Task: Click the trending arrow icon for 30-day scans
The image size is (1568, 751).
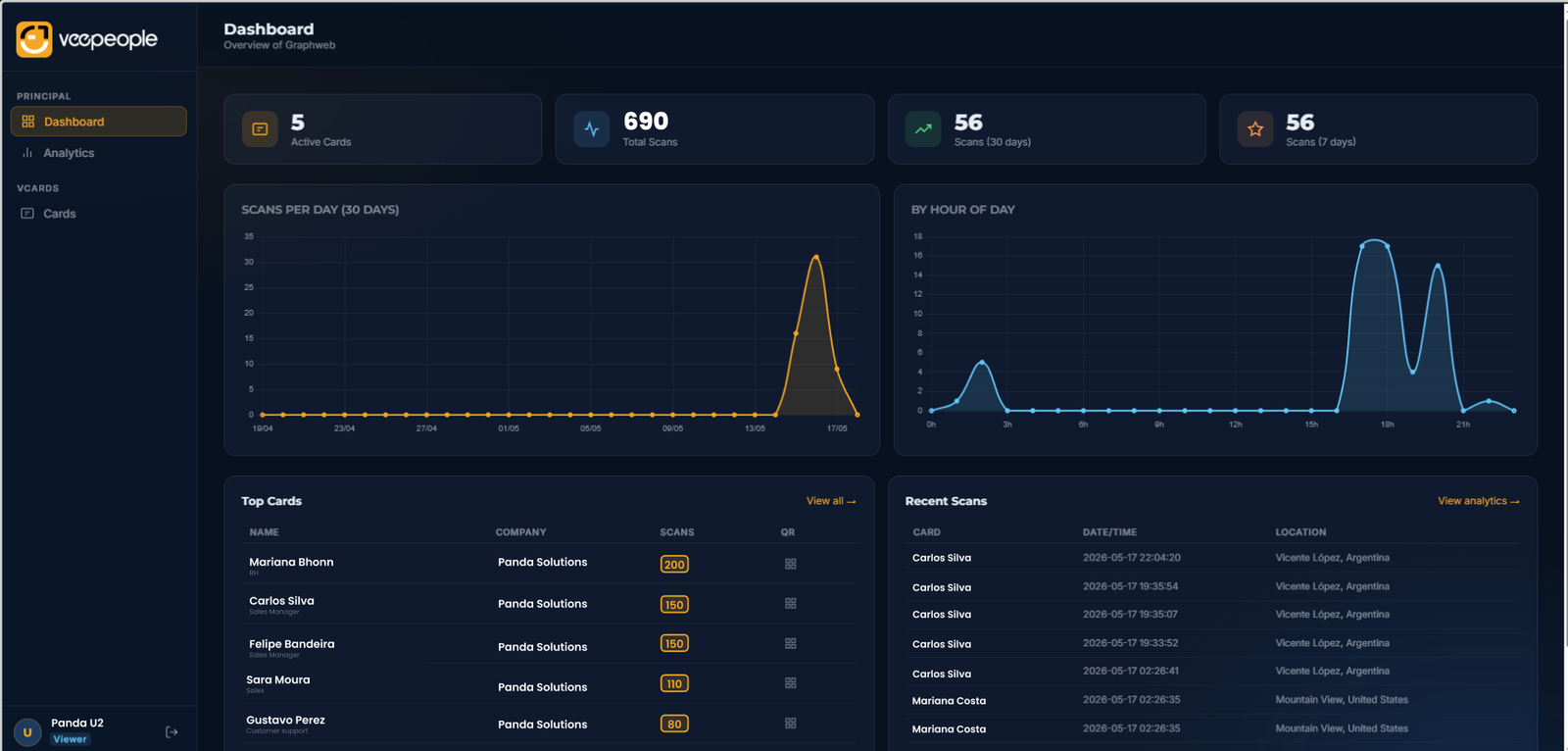Action: [923, 129]
